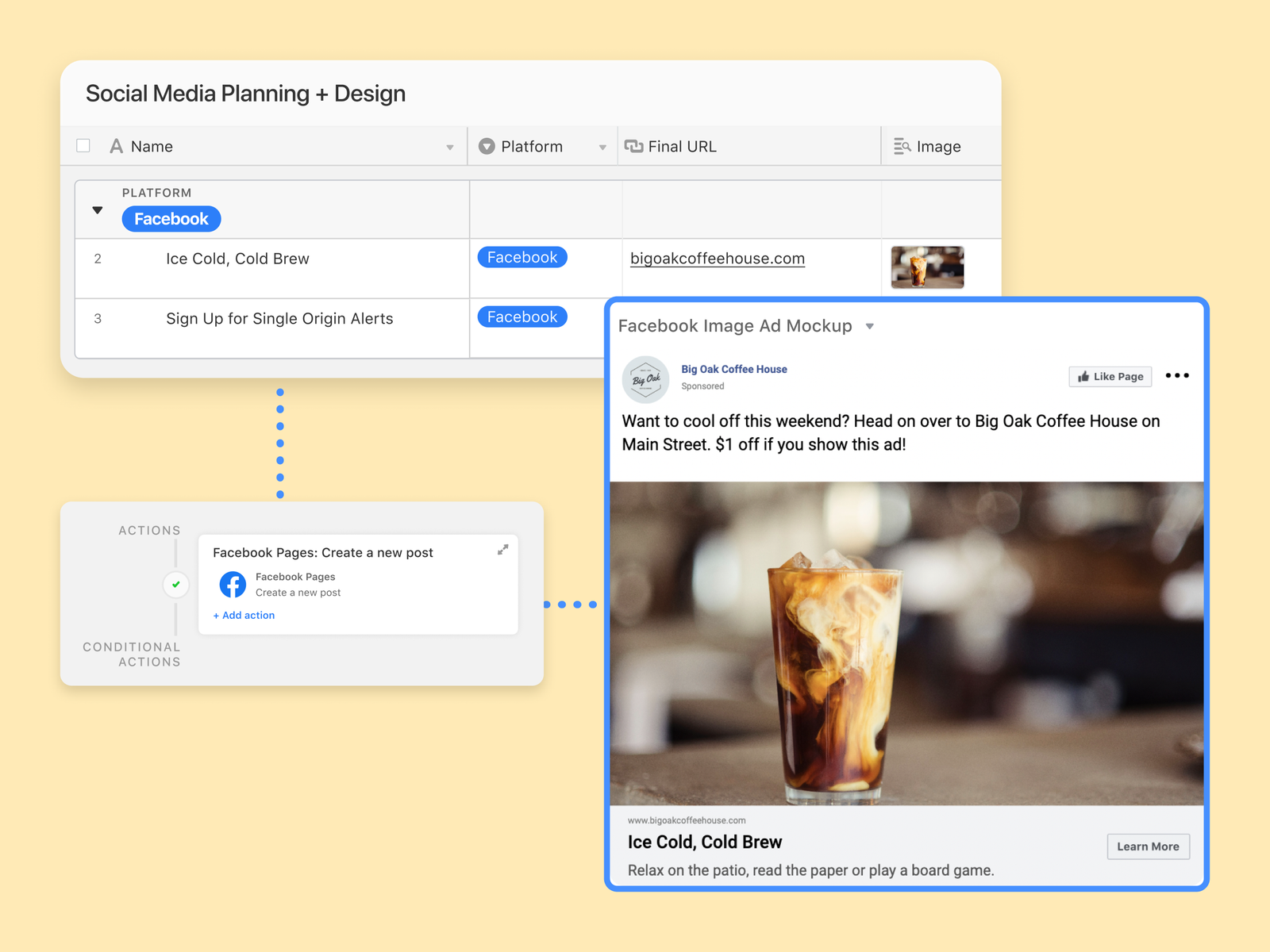The image size is (1270, 952).
Task: Open the Name column dropdown arrow
Action: point(450,148)
